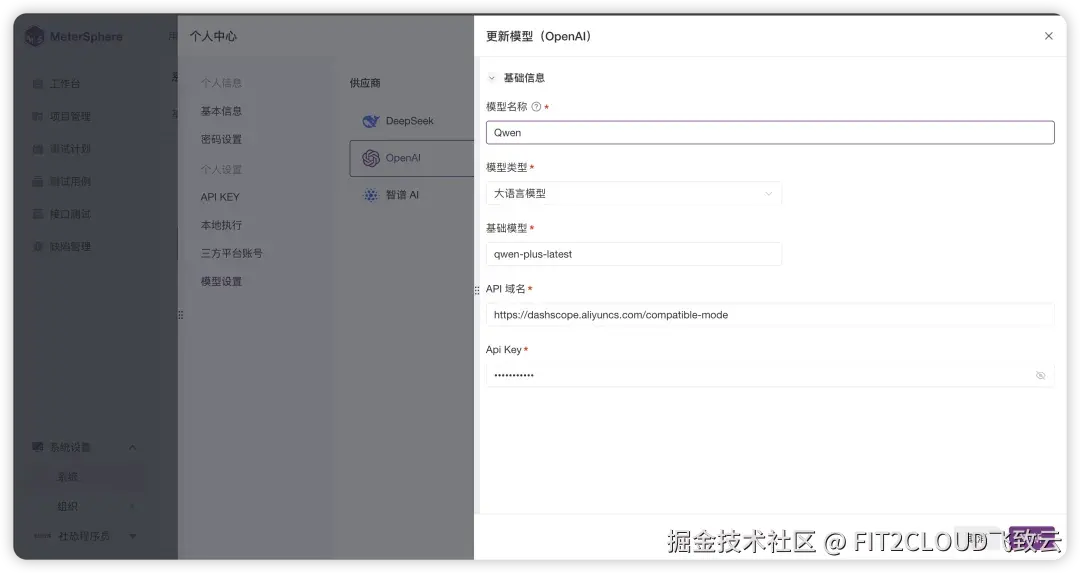Click the masked Api Key input field
Viewport: 1080px width, 573px height.
(769, 375)
